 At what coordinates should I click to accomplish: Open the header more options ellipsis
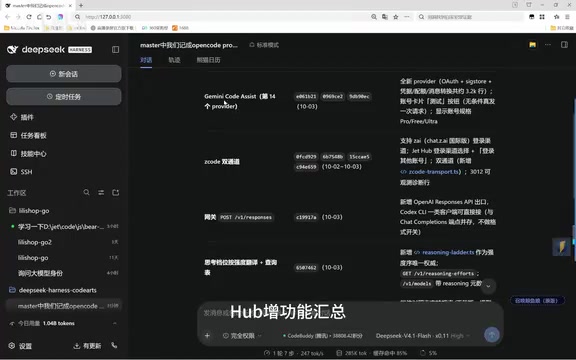click(548, 45)
